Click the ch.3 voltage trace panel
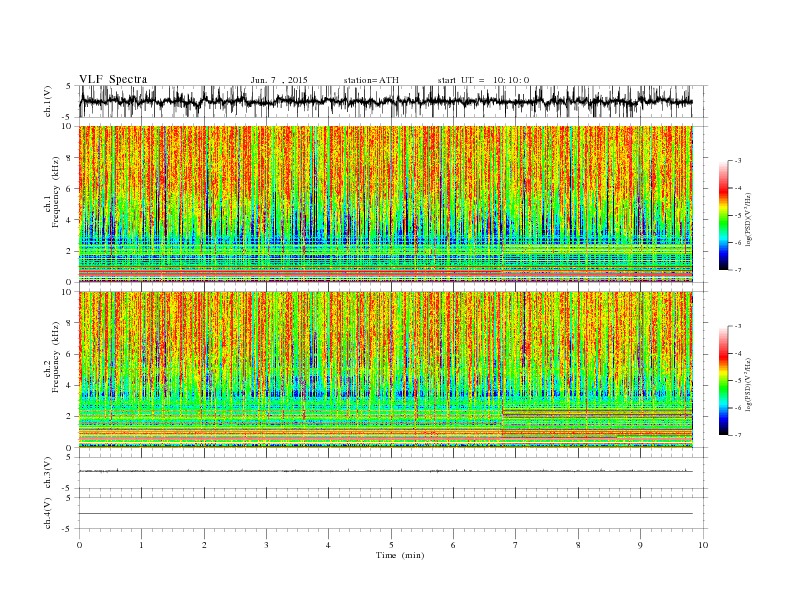This screenshot has width=792, height=612. pyautogui.click(x=393, y=473)
